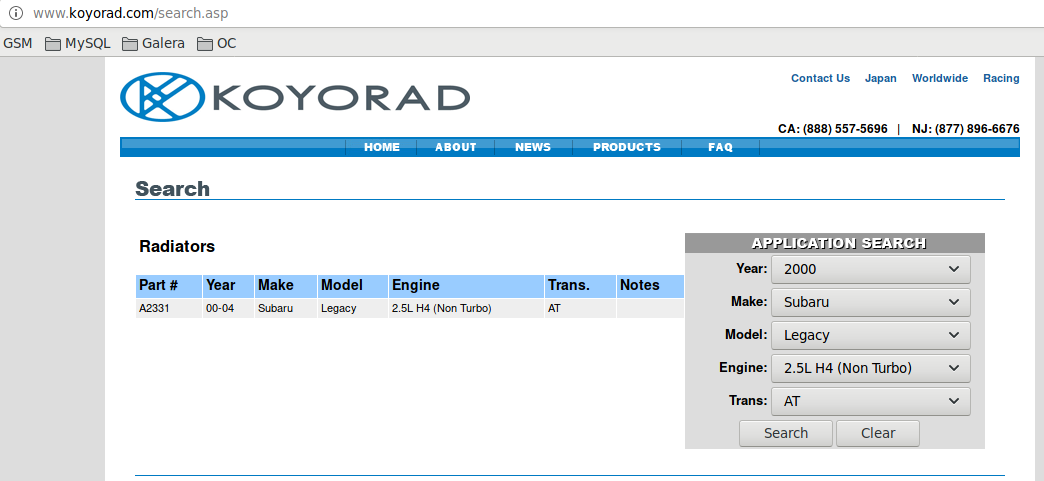
Task: Click the Make column header in table
Action: (x=286, y=286)
